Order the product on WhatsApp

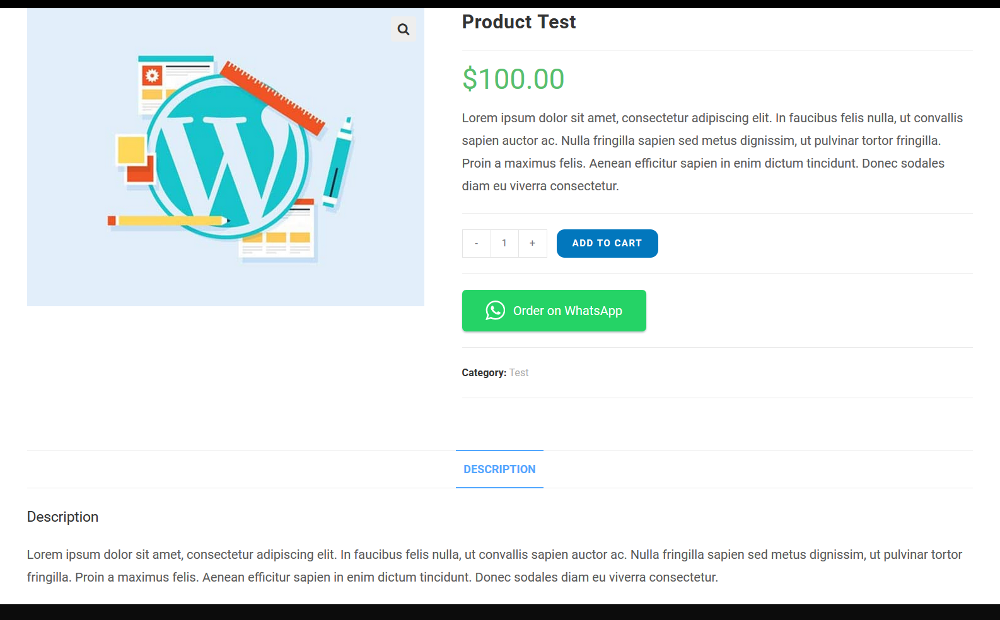pyautogui.click(x=554, y=311)
